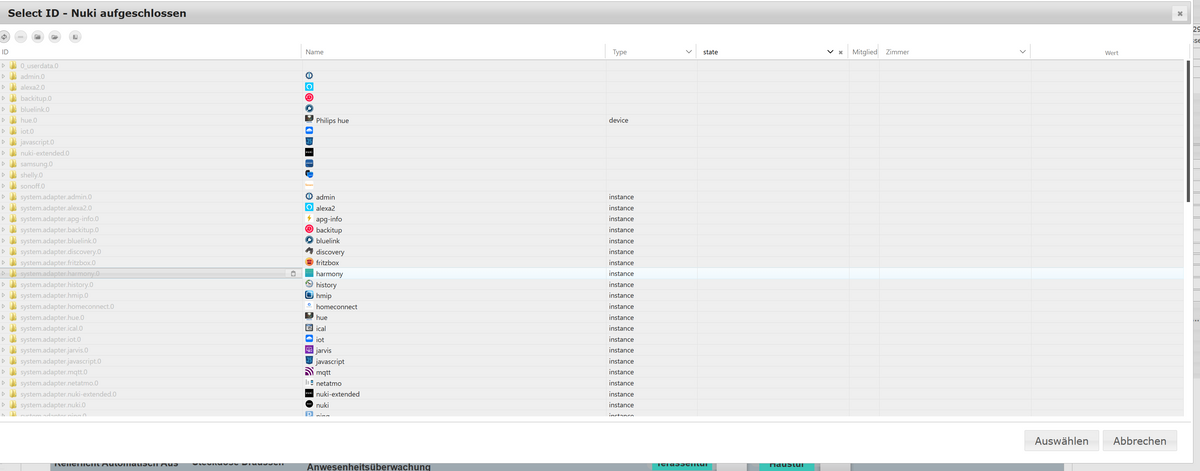Screen dimensions: 1200x471
Task: Click the Name filter field
Action: pyautogui.click(x=453, y=51)
